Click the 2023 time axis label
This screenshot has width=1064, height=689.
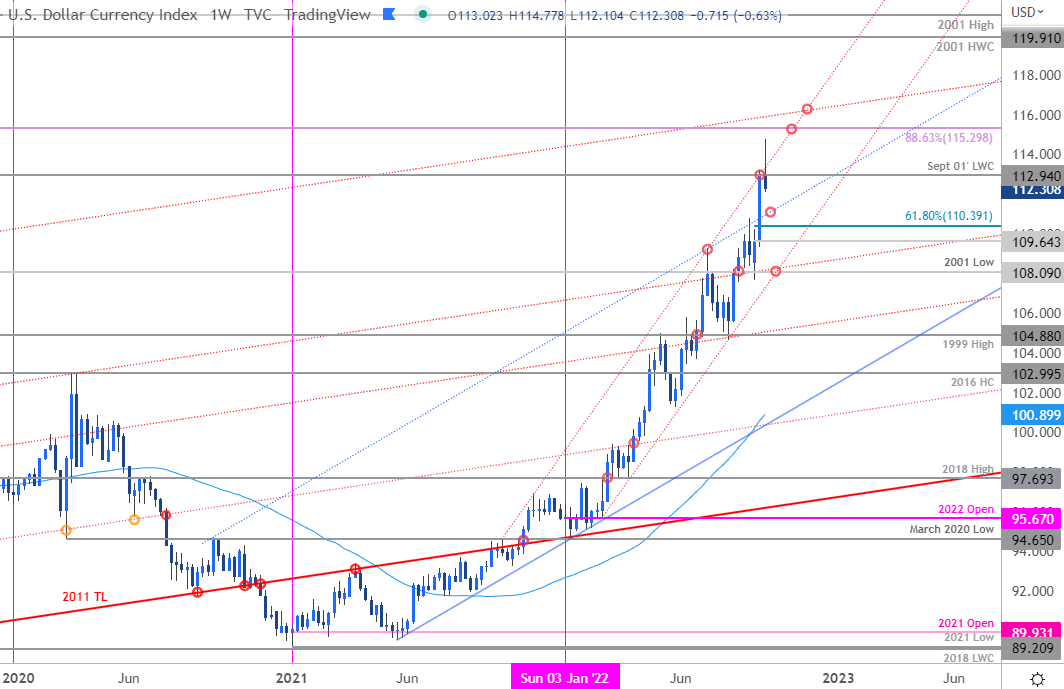click(838, 678)
